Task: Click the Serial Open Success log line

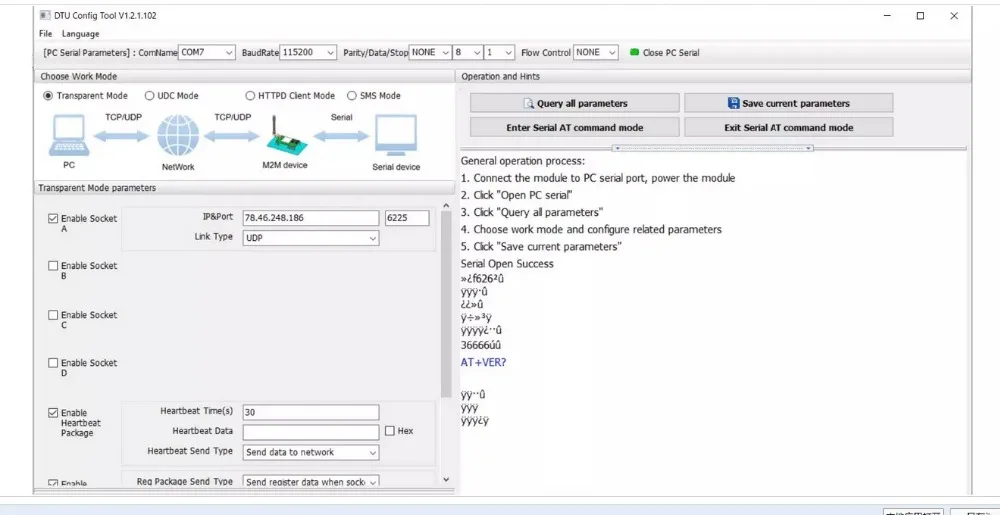Action: pos(507,264)
